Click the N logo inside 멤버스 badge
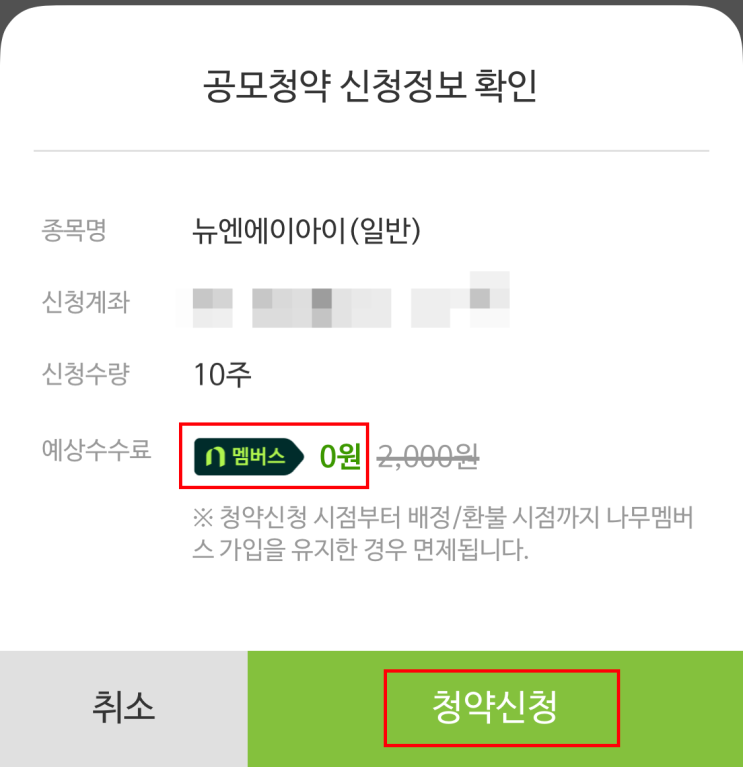Screen dimensions: 743x767 (x=215, y=457)
